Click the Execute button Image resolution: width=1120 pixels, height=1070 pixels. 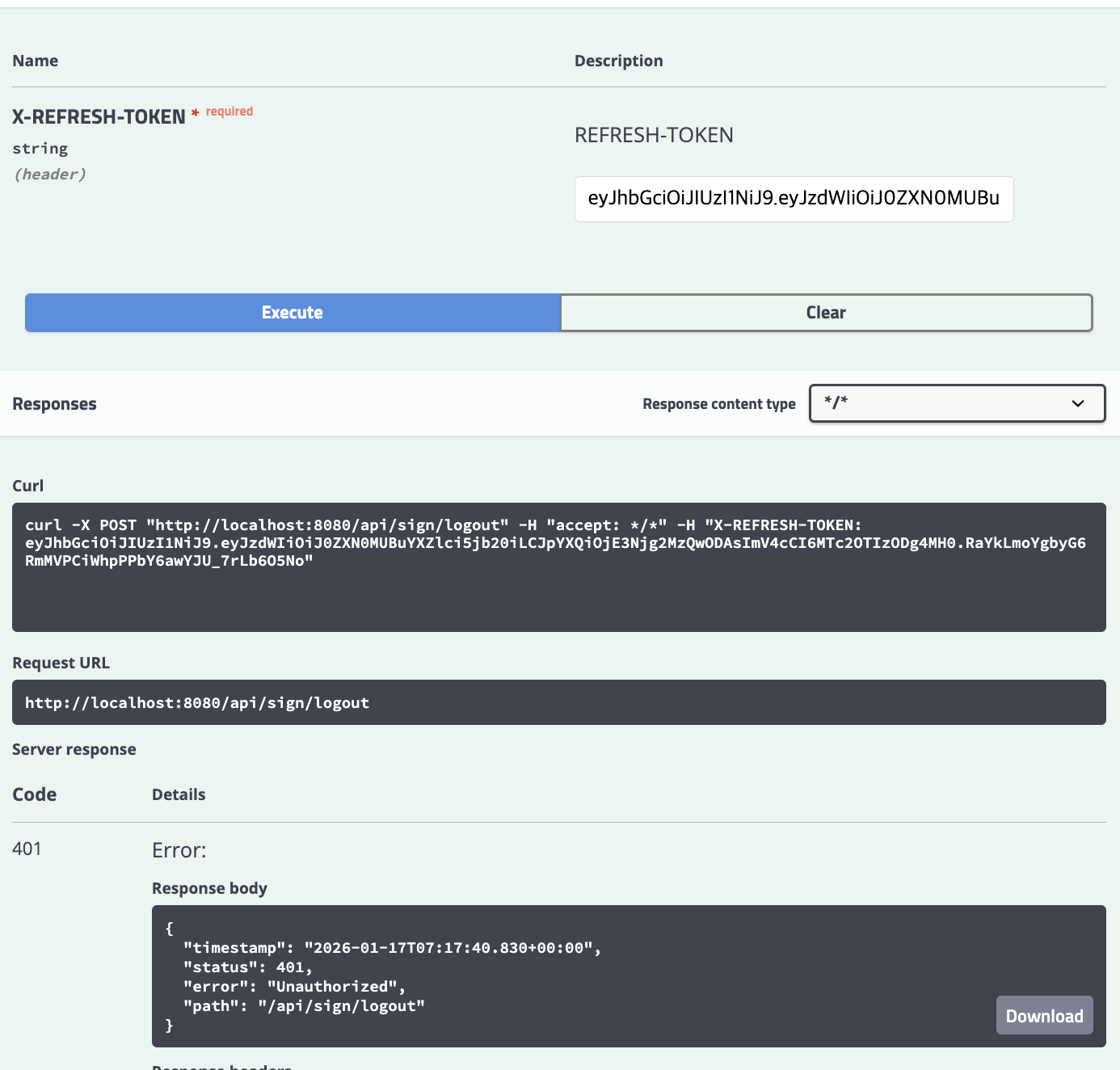click(292, 313)
